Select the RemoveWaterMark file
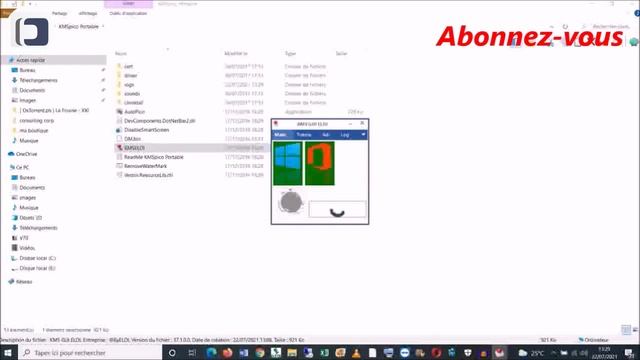This screenshot has height=360, width=640. [x=145, y=166]
